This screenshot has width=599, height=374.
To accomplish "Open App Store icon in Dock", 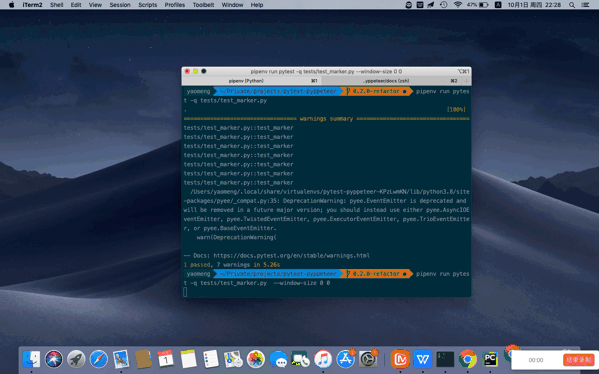I will pyautogui.click(x=346, y=359).
